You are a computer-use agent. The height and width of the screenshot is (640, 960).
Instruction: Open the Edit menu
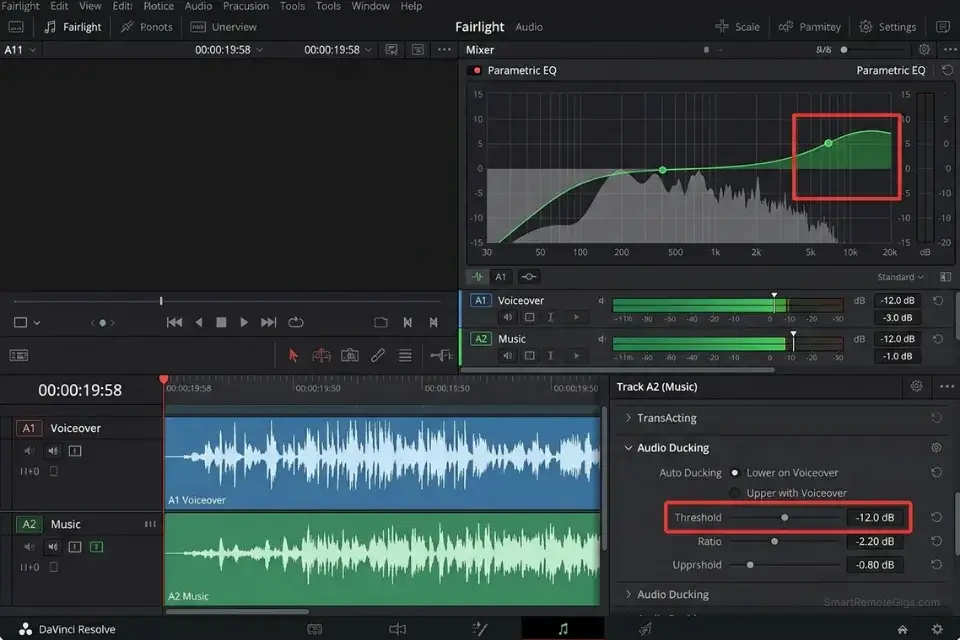[59, 6]
